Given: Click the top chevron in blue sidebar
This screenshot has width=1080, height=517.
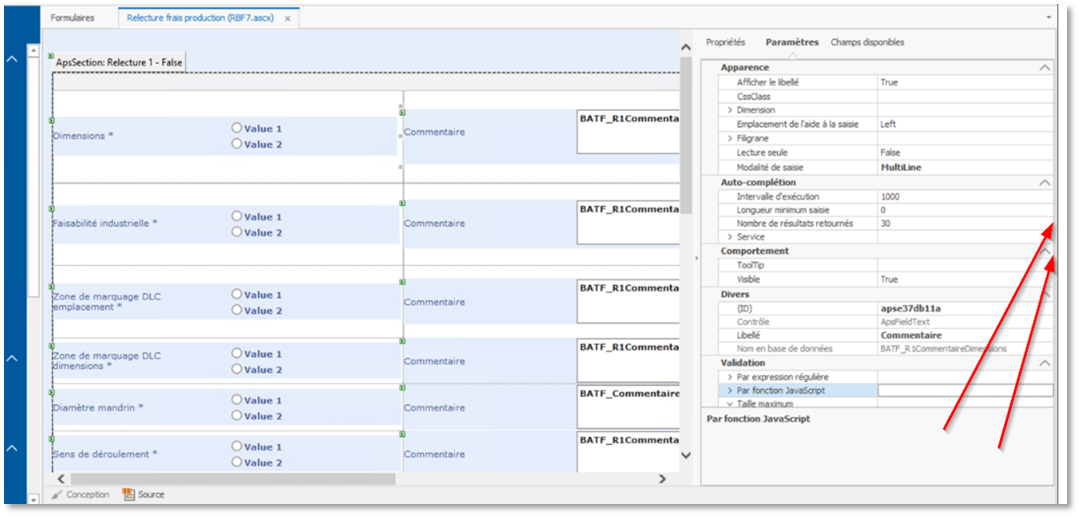Looking at the screenshot, I should (12, 59).
